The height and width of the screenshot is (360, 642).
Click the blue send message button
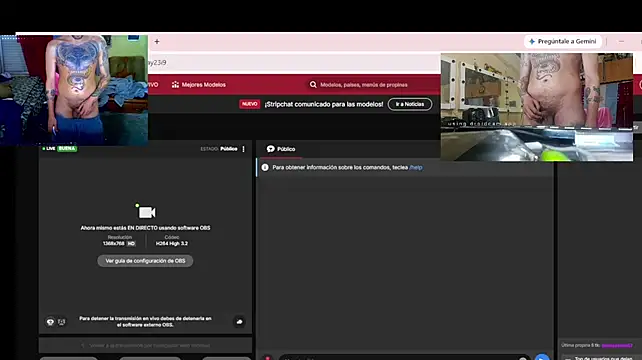tap(542, 358)
